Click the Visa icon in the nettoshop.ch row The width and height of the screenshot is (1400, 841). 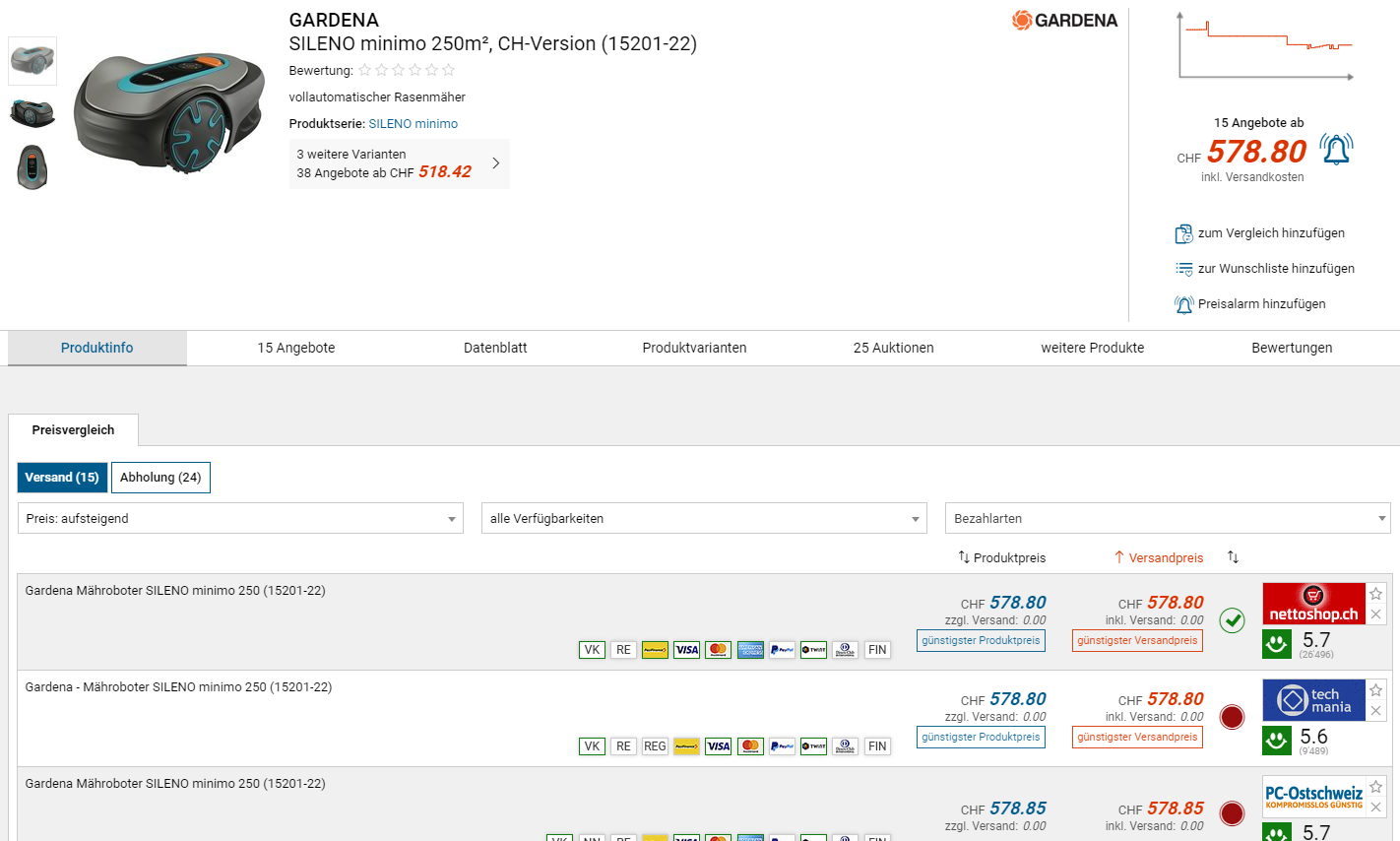686,650
